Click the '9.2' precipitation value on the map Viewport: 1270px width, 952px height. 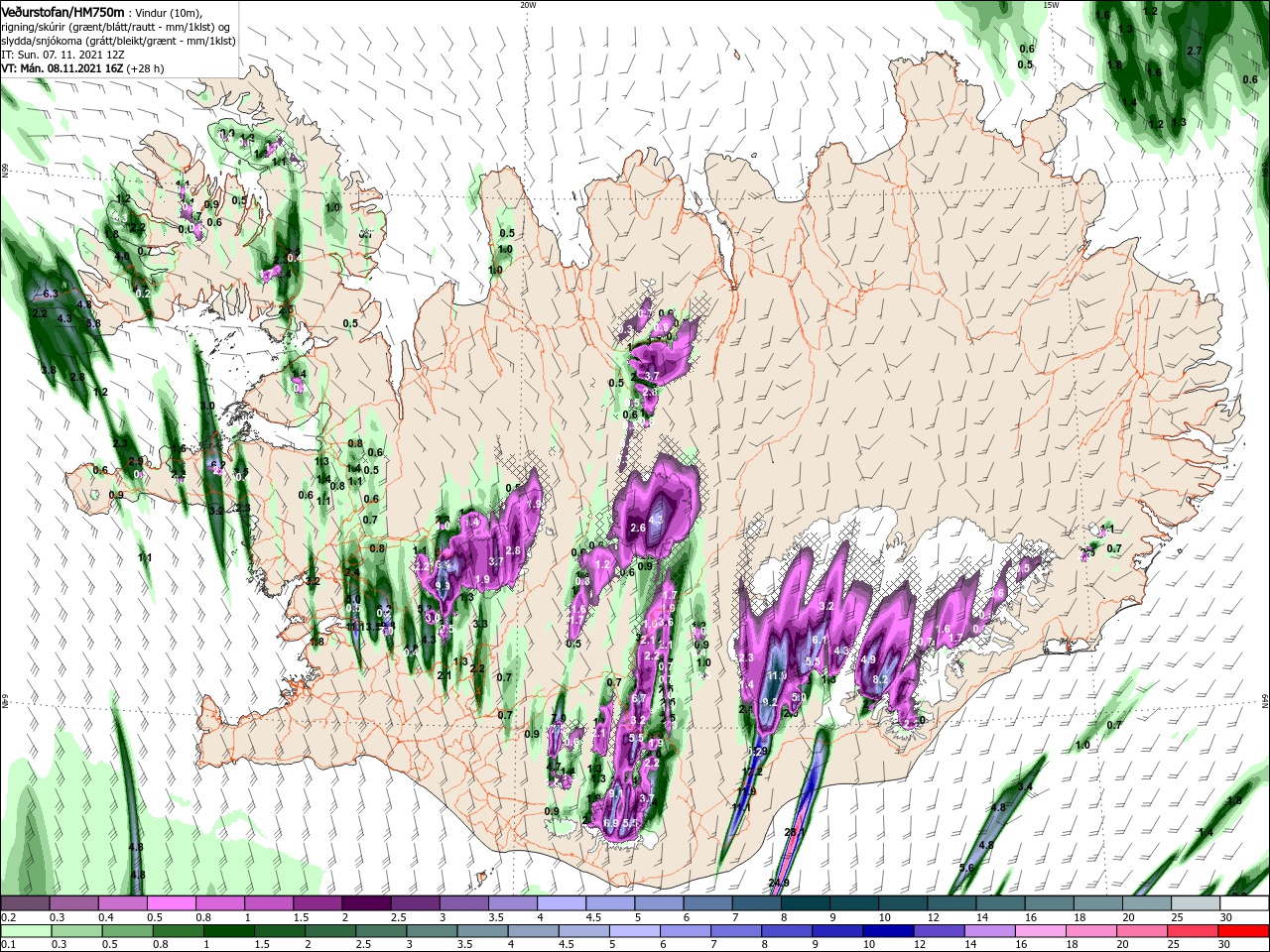pos(769,701)
